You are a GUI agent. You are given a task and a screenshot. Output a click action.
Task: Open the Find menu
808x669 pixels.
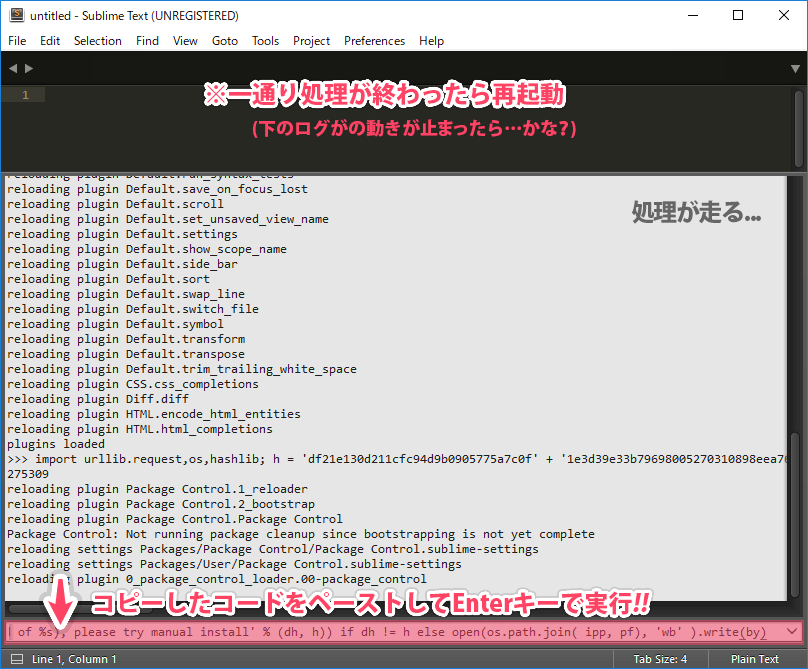pos(147,41)
